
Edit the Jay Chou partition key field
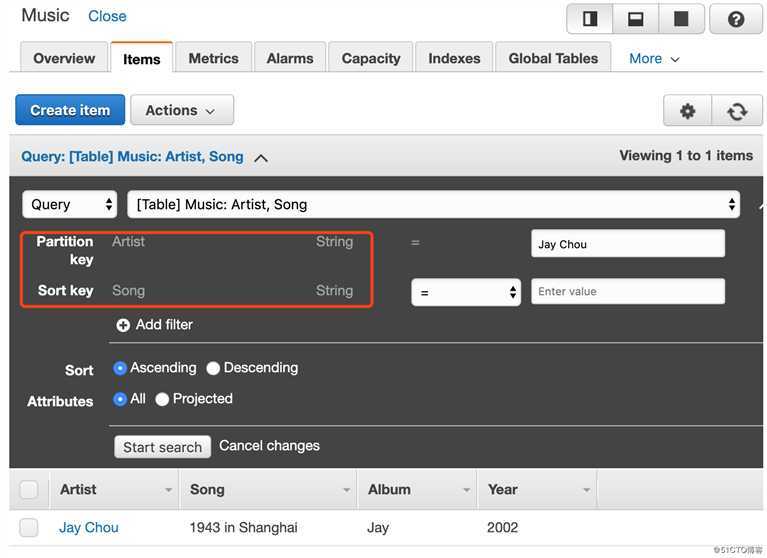[628, 244]
